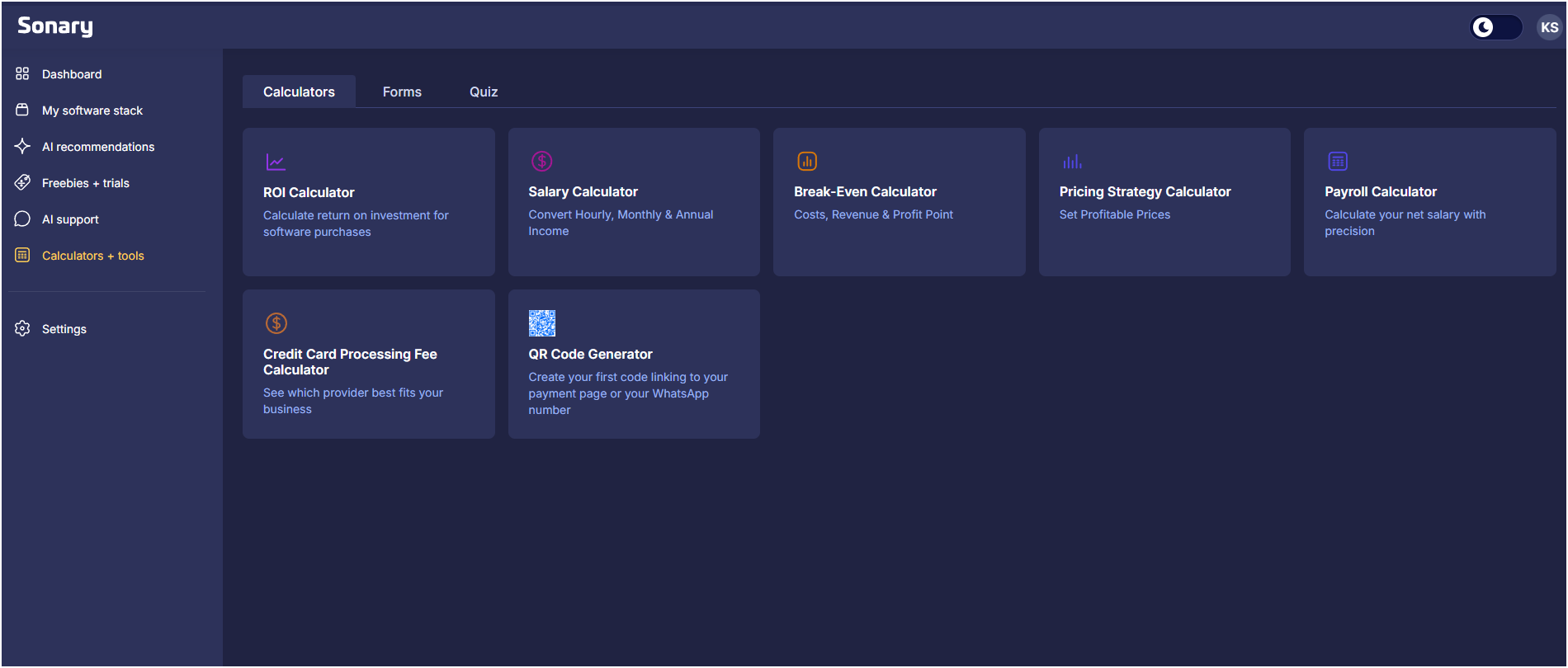Open My software stack page
Viewport: 1568px width, 668px height.
(x=92, y=111)
